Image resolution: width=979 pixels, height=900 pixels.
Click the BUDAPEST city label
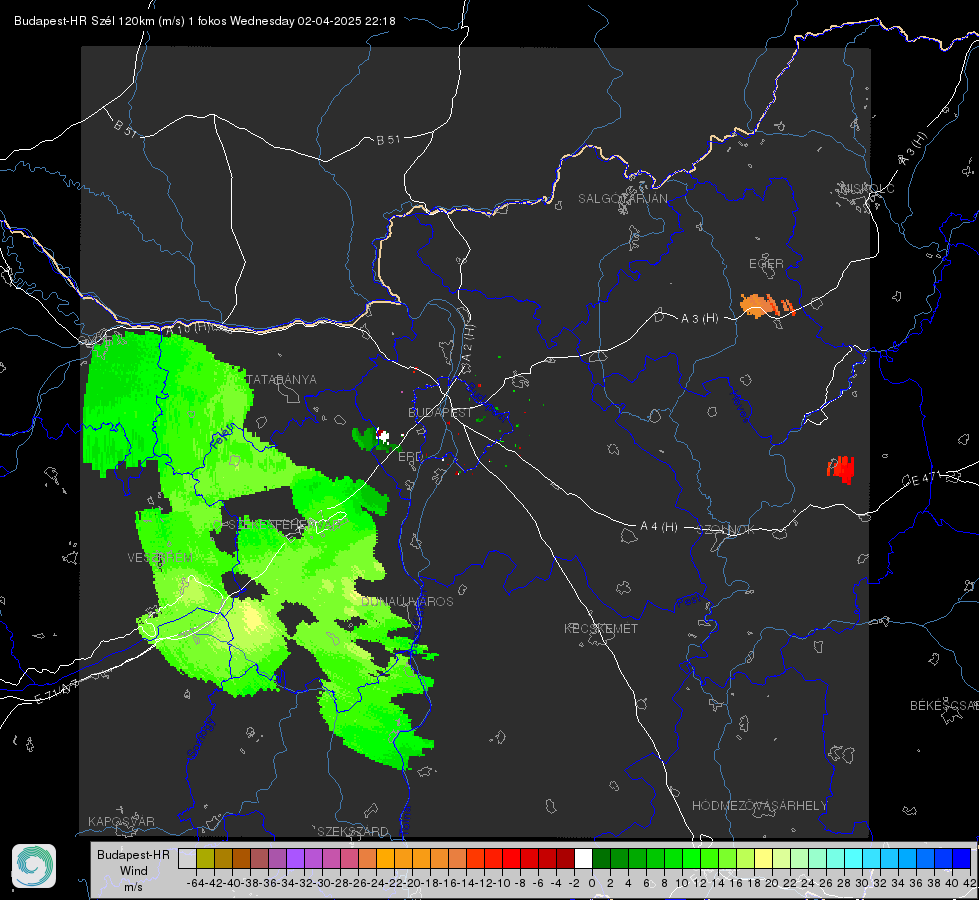440,413
